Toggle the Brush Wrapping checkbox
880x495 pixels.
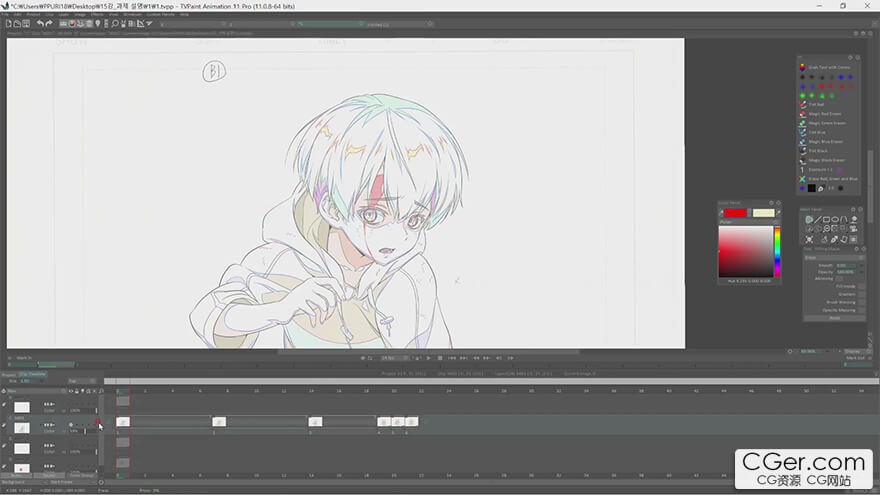click(x=861, y=302)
